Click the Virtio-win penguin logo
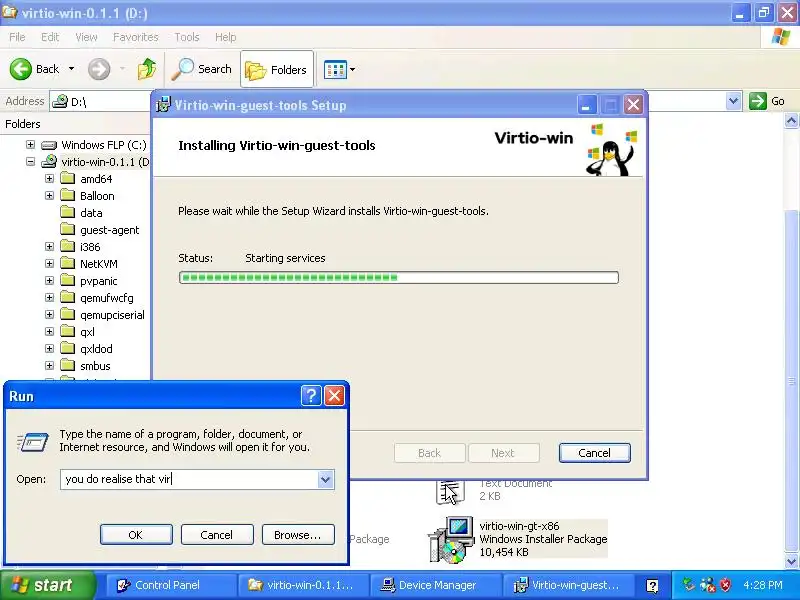The height and width of the screenshot is (600, 800). pos(612,150)
